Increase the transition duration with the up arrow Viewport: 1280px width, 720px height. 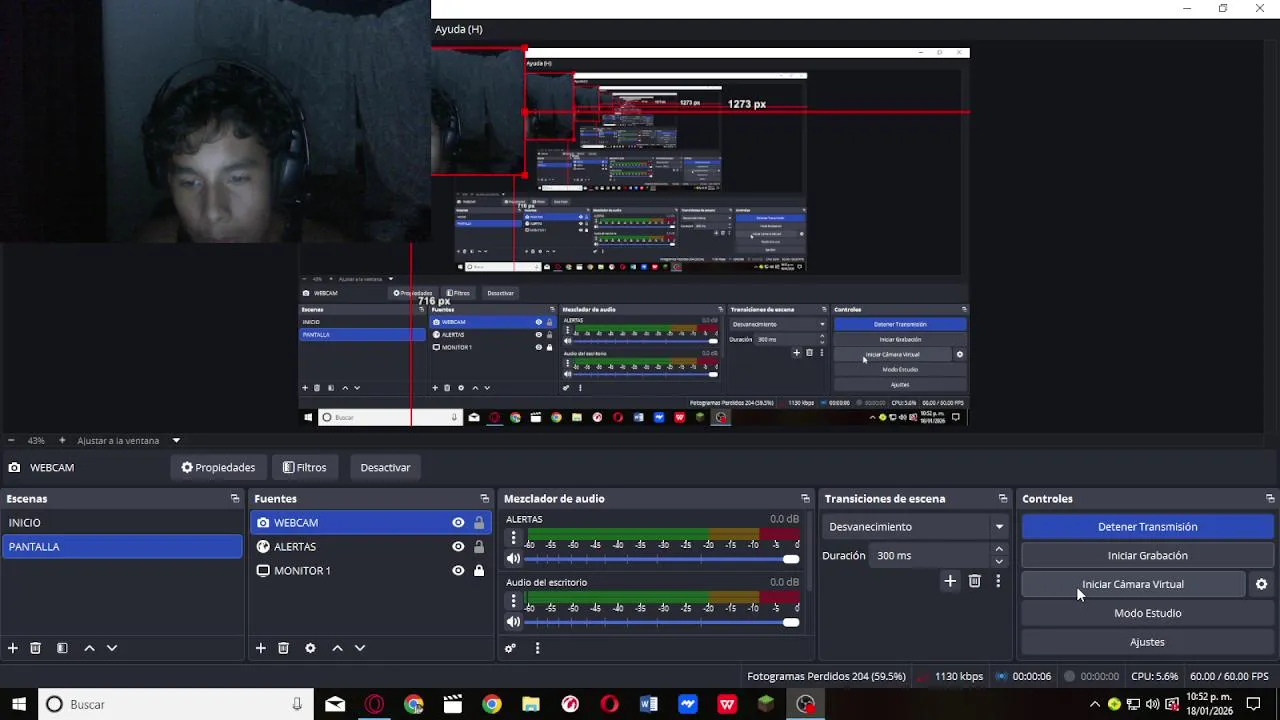[x=998, y=549]
